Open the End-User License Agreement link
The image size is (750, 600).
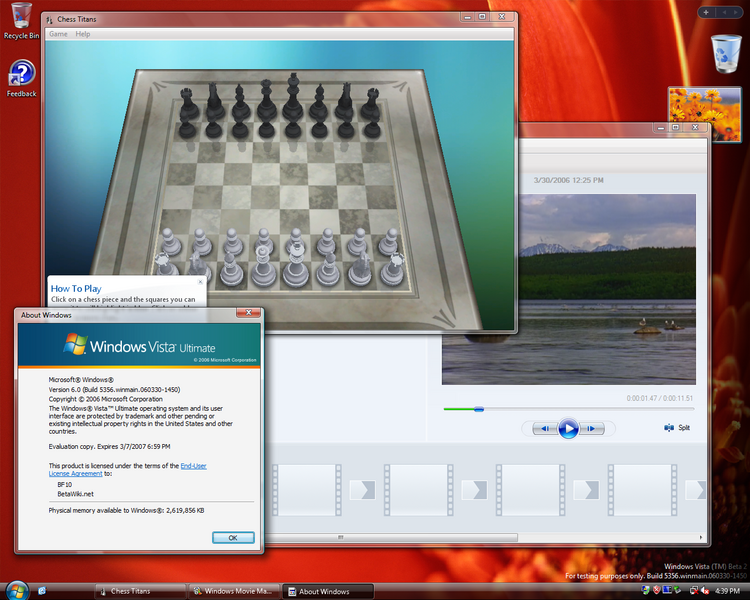pyautogui.click(x=193, y=466)
